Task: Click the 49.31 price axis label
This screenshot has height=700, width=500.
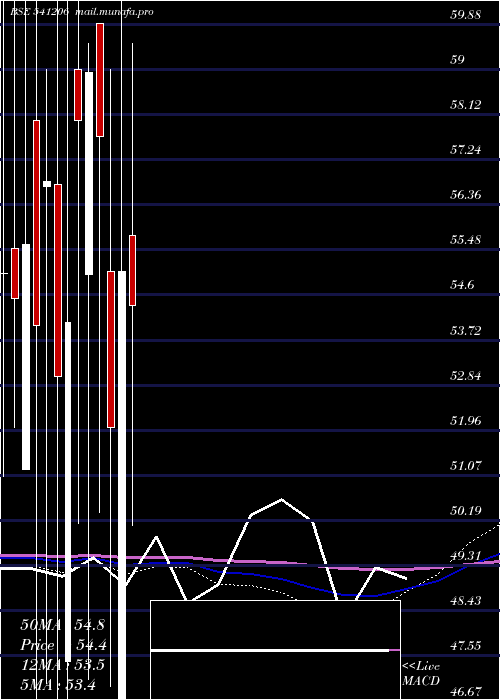Action: [x=465, y=556]
